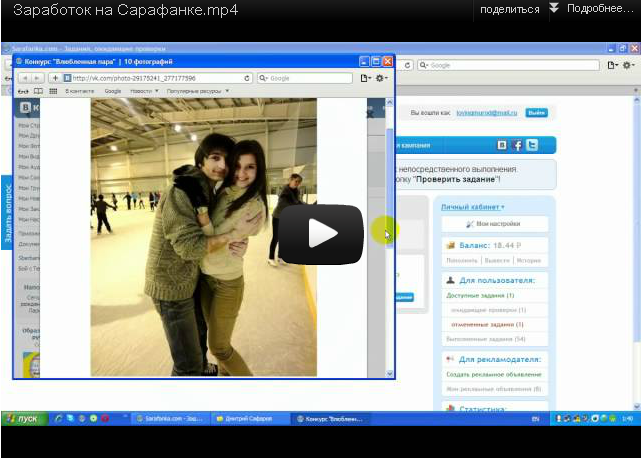This screenshot has width=642, height=458.
Task: Open Sarafanka's VKontakte social icon
Action: 502,145
